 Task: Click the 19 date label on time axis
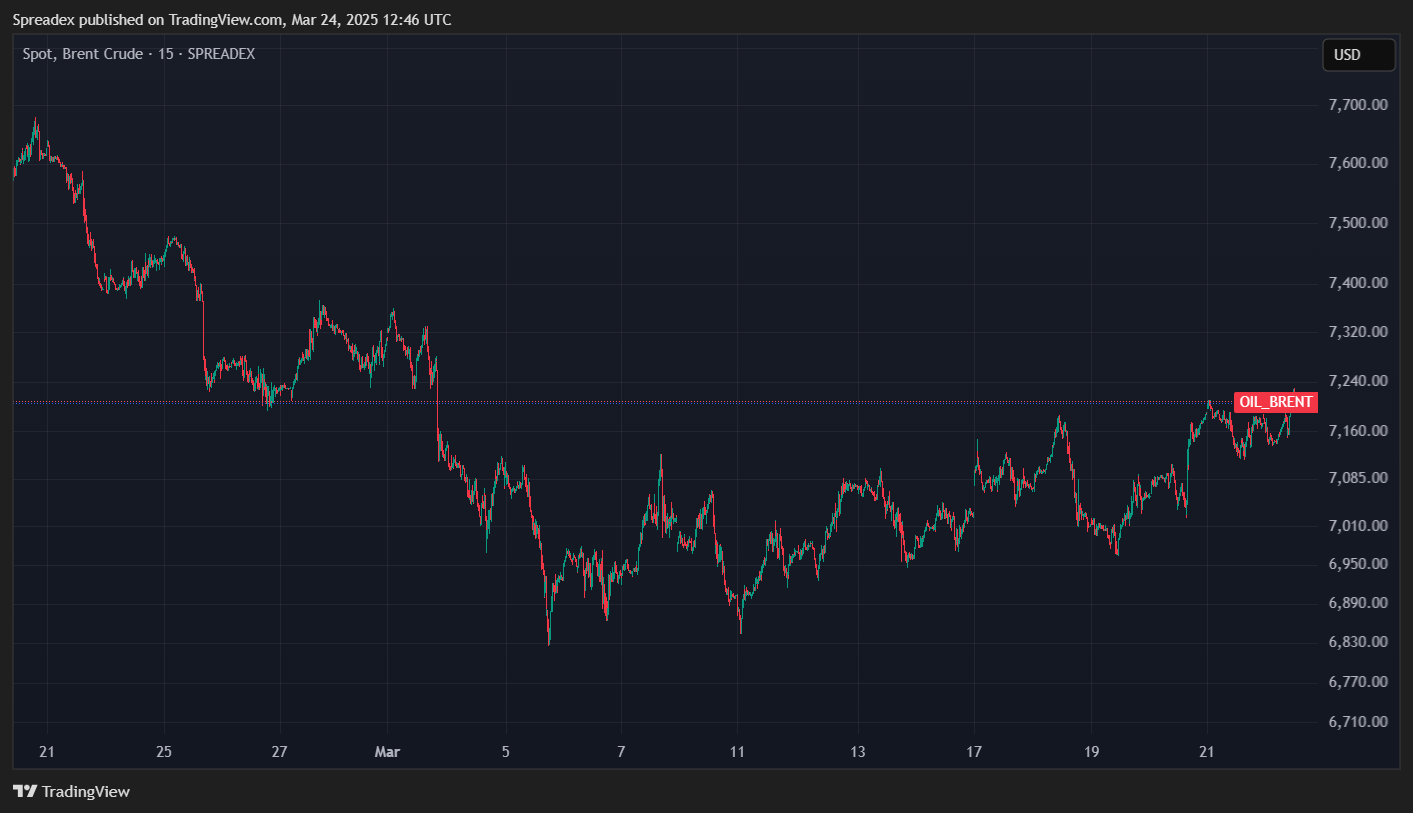tap(1090, 752)
